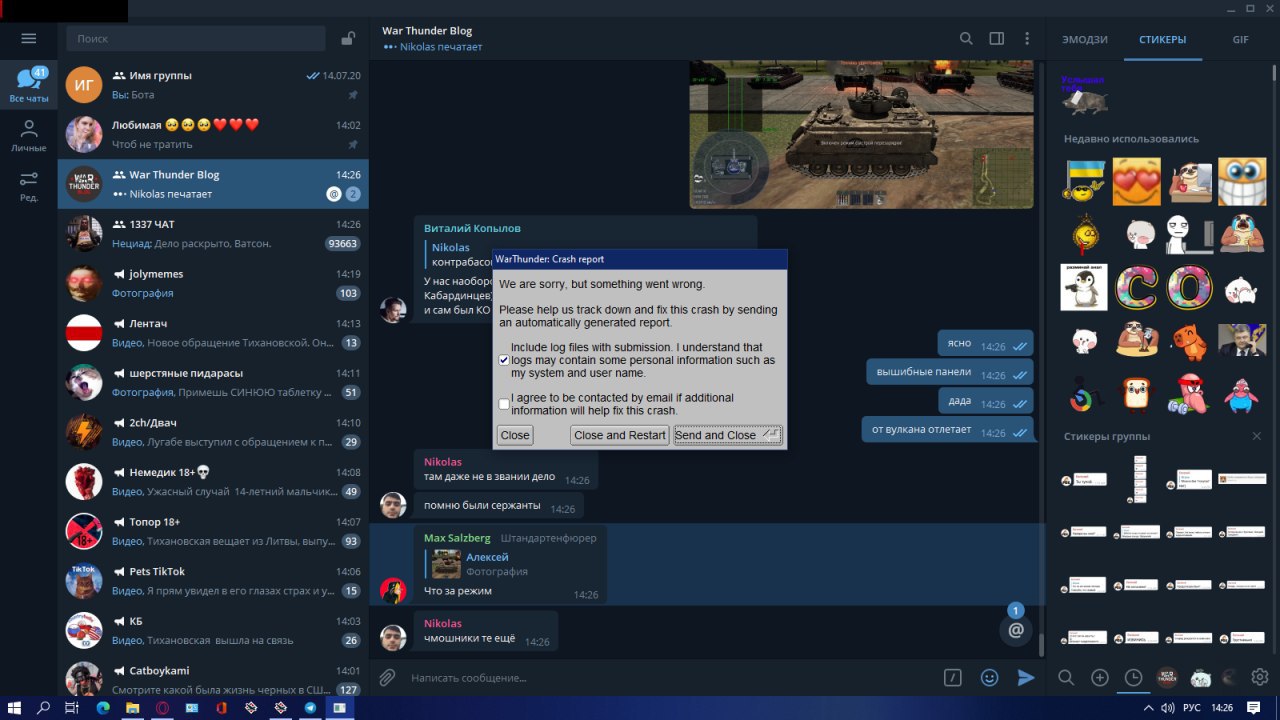1280x720 pixels.
Task: Switch to the СТИКЕРЫ tab
Action: (x=1163, y=40)
